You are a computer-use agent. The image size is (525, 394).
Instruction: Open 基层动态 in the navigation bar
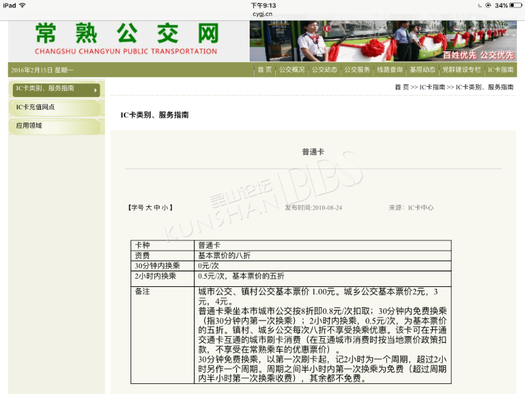[422, 70]
